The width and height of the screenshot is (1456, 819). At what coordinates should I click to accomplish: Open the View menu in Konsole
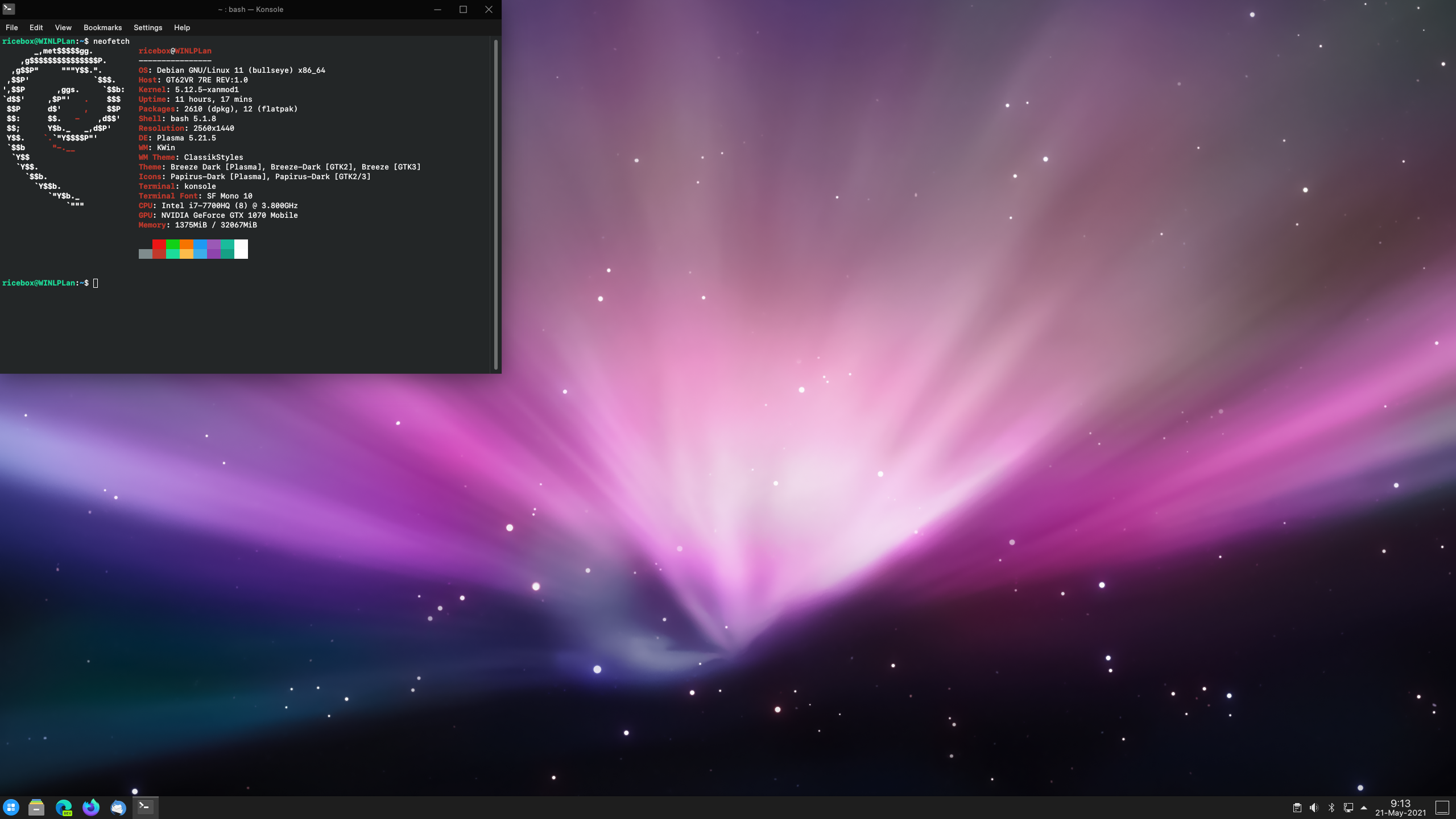click(63, 27)
